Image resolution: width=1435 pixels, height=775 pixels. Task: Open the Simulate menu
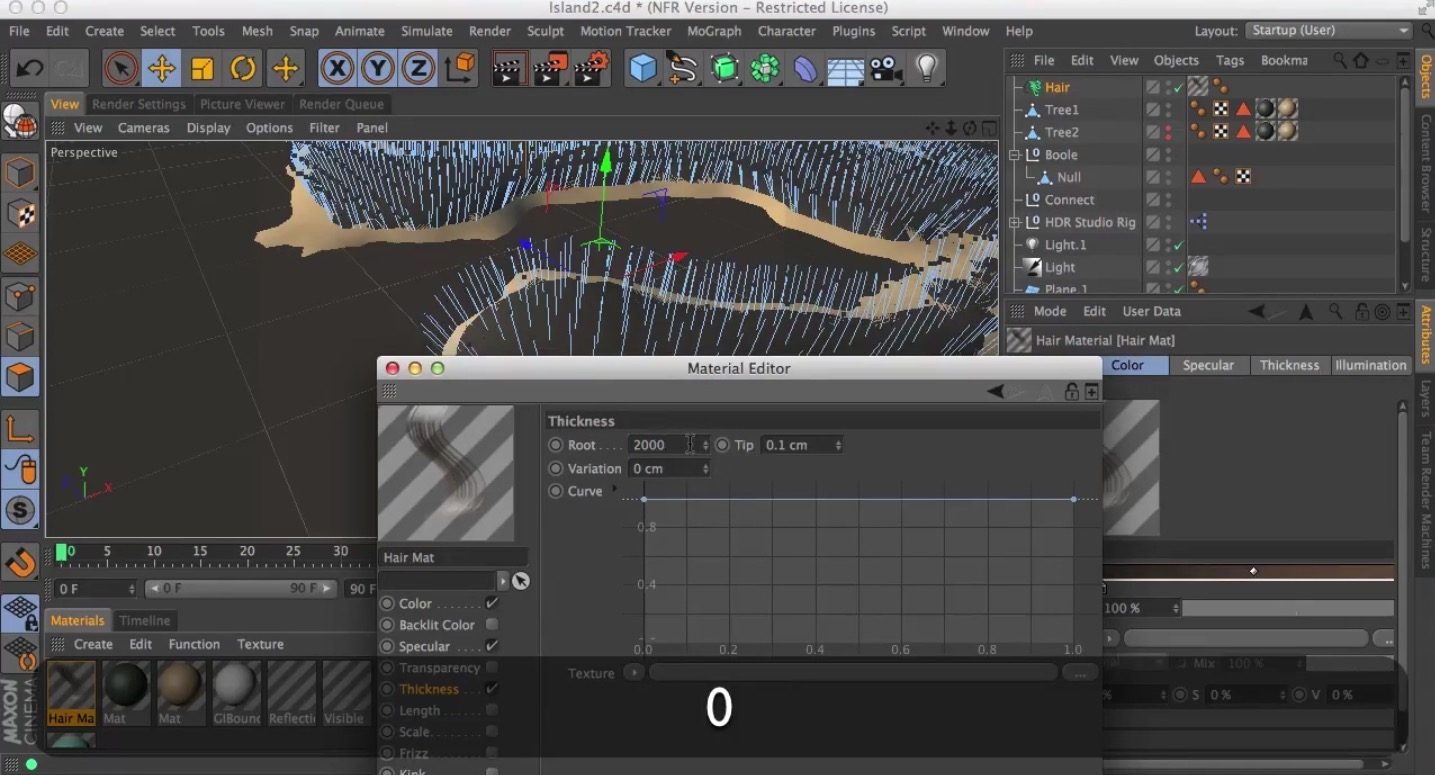(427, 31)
